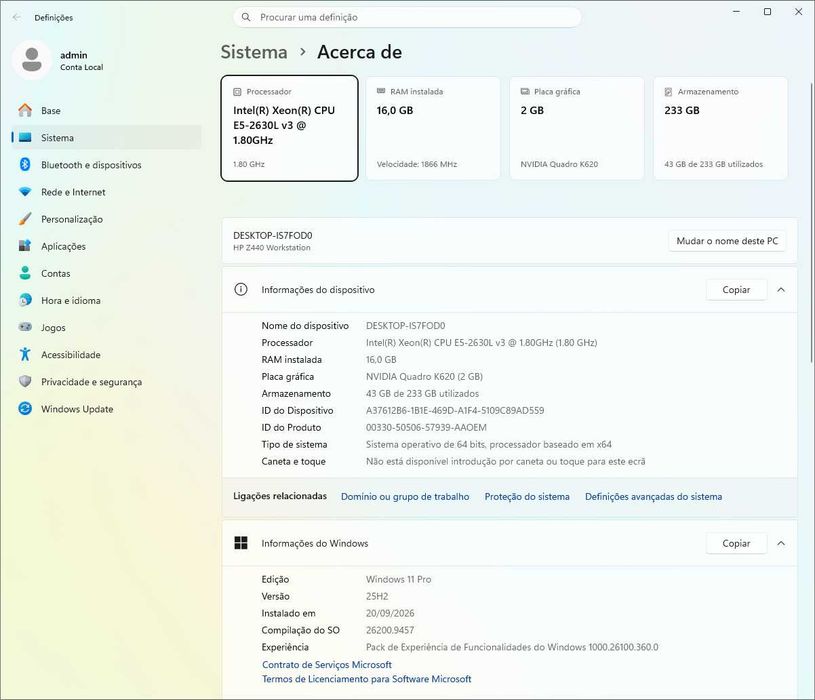Click the Privacidade e segurança shield icon
815x700 pixels.
tap(25, 381)
